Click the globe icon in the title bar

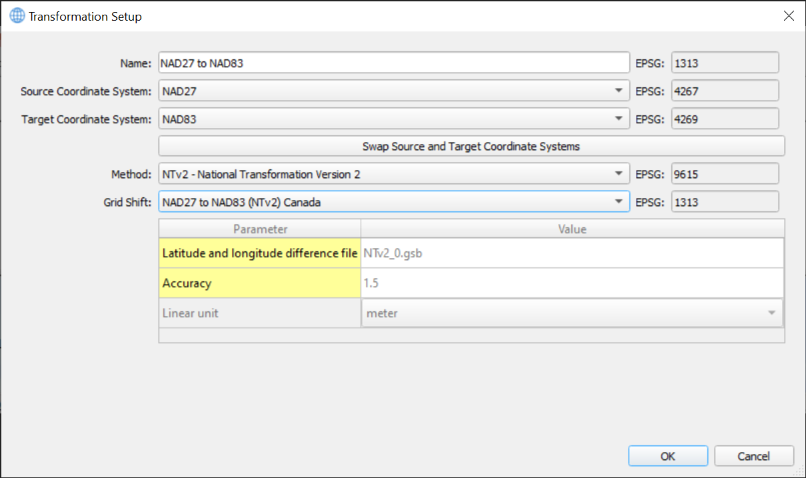(17, 16)
